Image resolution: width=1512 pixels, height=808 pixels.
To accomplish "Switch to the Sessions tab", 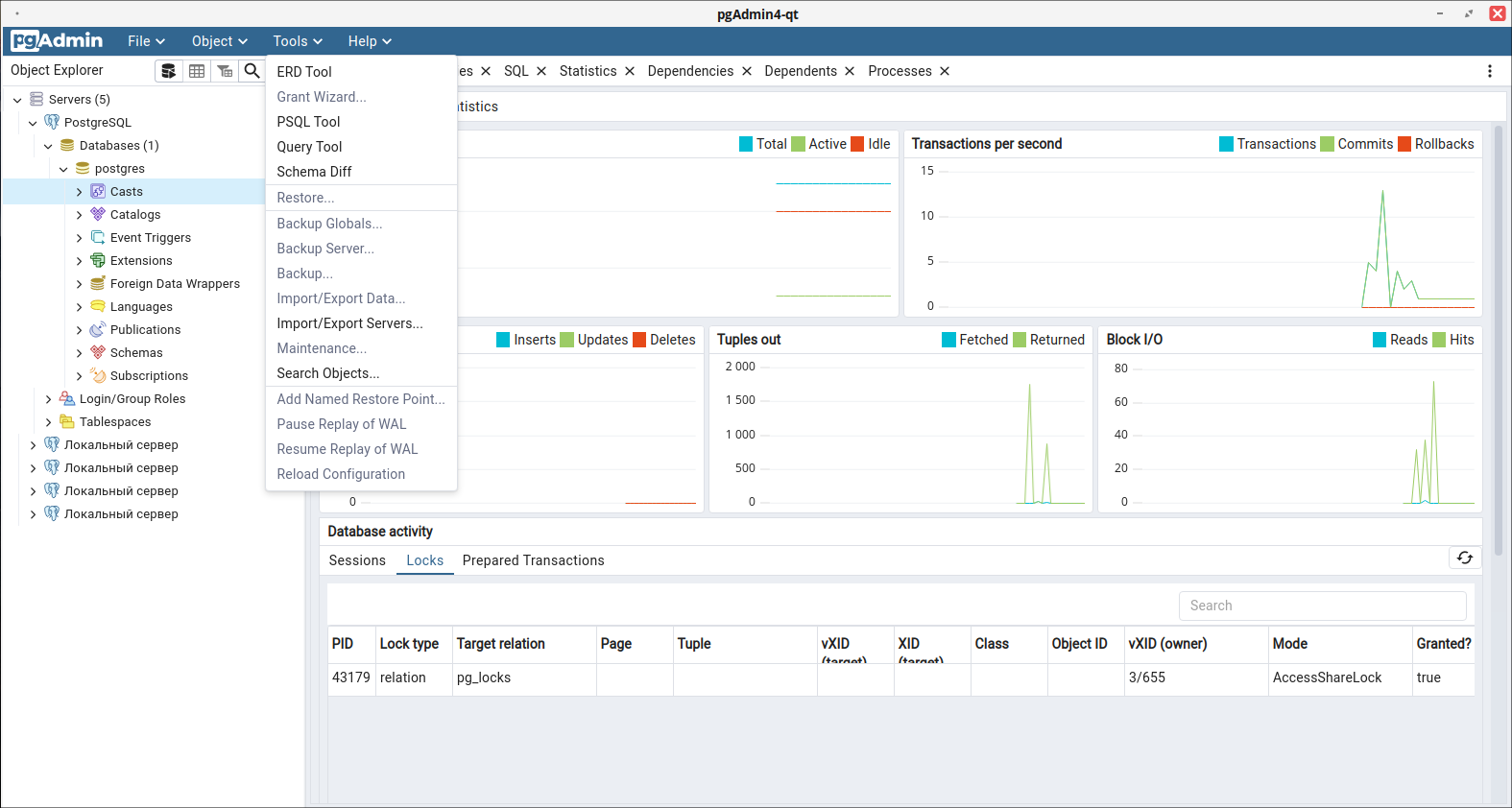I will (x=357, y=560).
